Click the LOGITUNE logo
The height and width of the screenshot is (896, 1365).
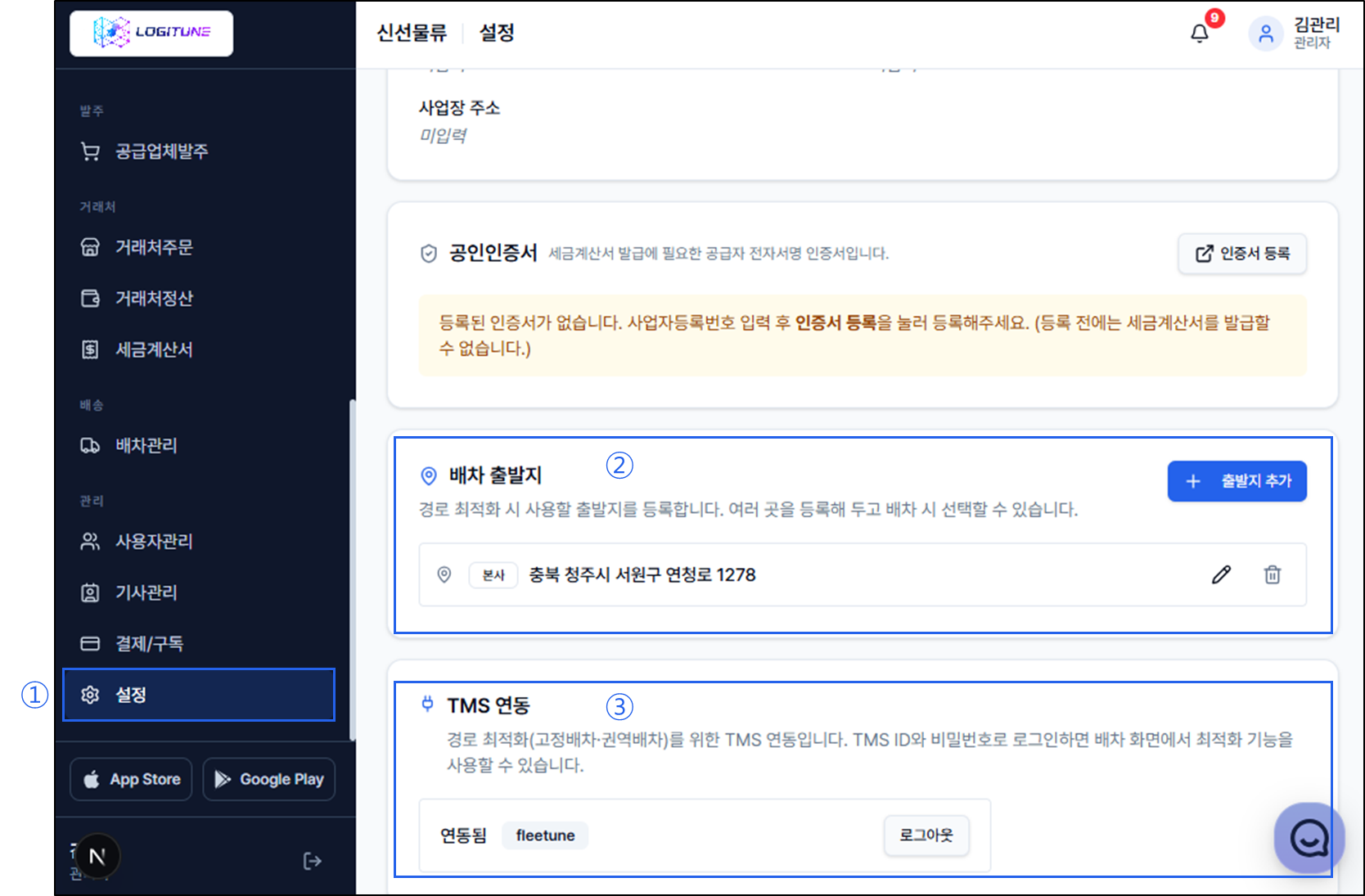(151, 33)
